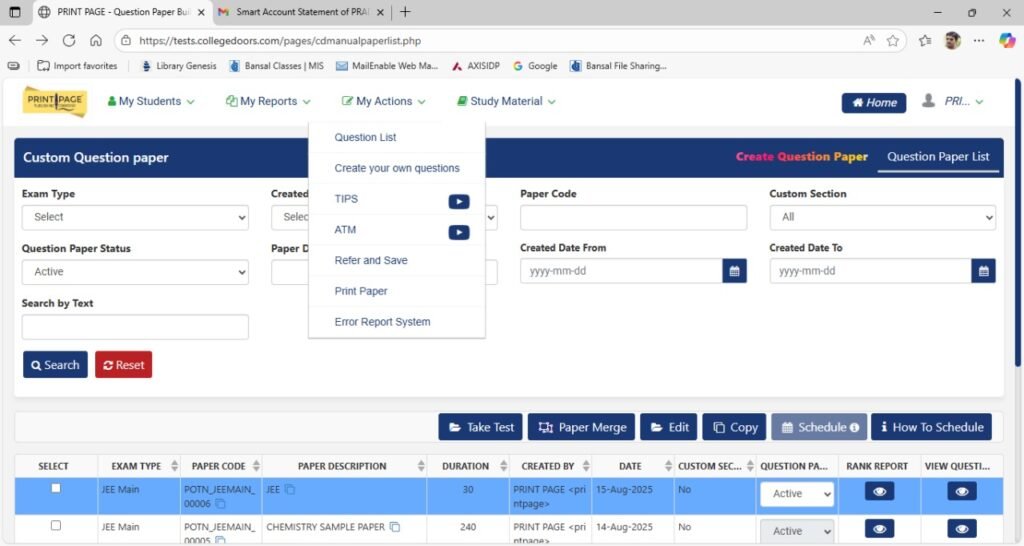Click the Search by Text input field

135,327
